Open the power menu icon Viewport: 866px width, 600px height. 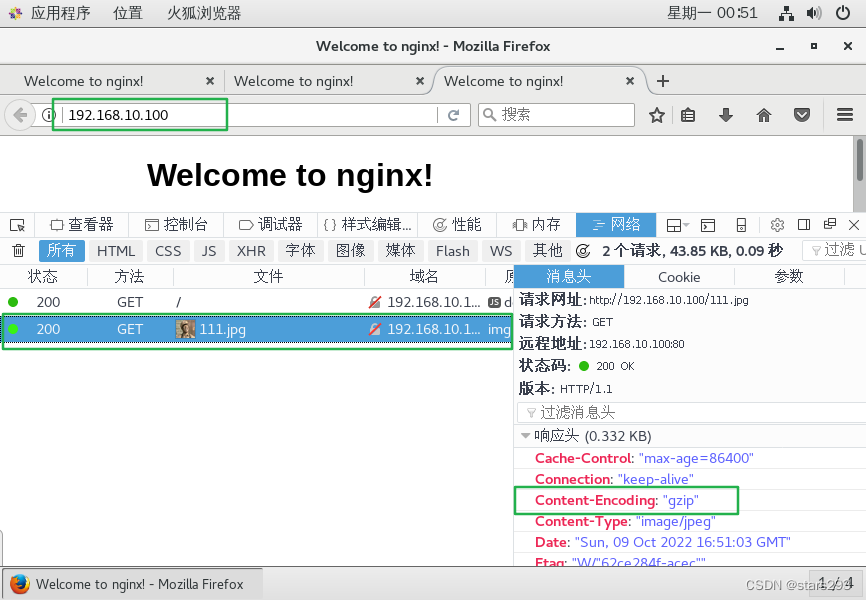pos(843,13)
